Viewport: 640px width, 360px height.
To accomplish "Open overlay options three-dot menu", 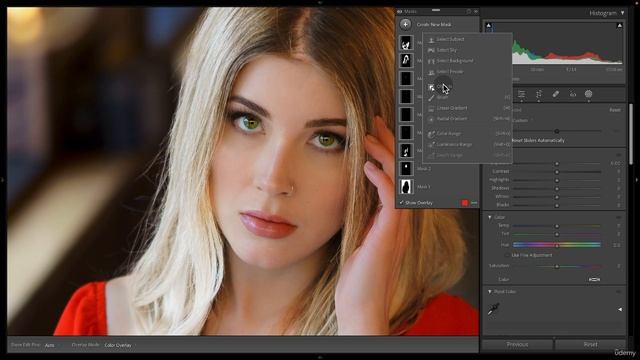I will click(474, 203).
